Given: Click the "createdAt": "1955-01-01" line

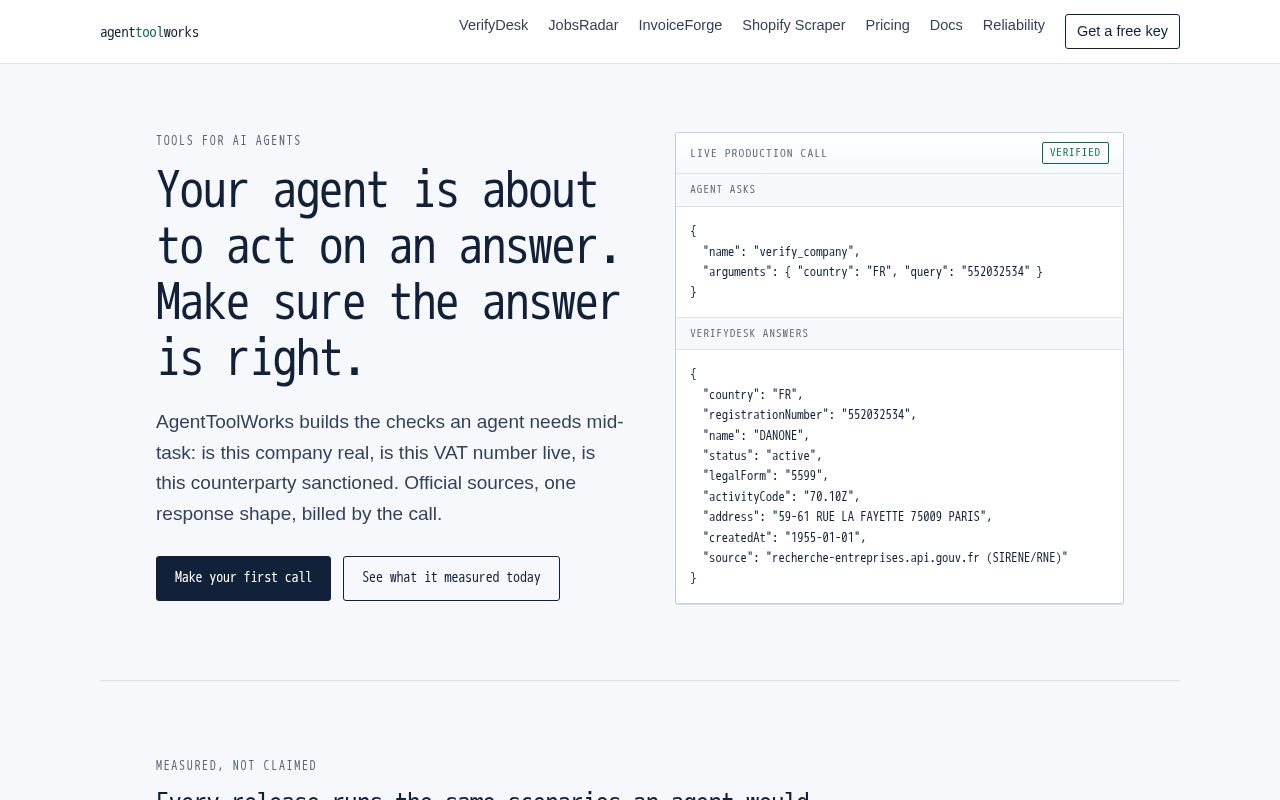Looking at the screenshot, I should click(x=784, y=538).
